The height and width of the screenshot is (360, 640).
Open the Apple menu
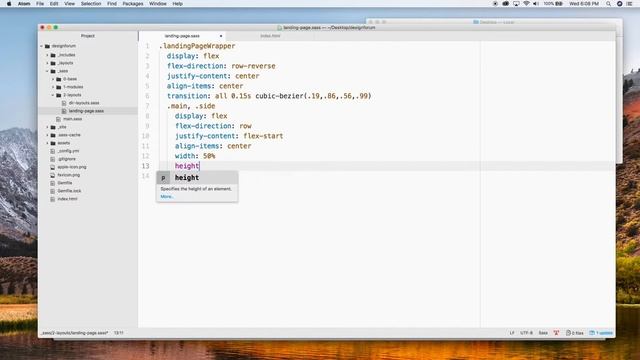click(9, 4)
